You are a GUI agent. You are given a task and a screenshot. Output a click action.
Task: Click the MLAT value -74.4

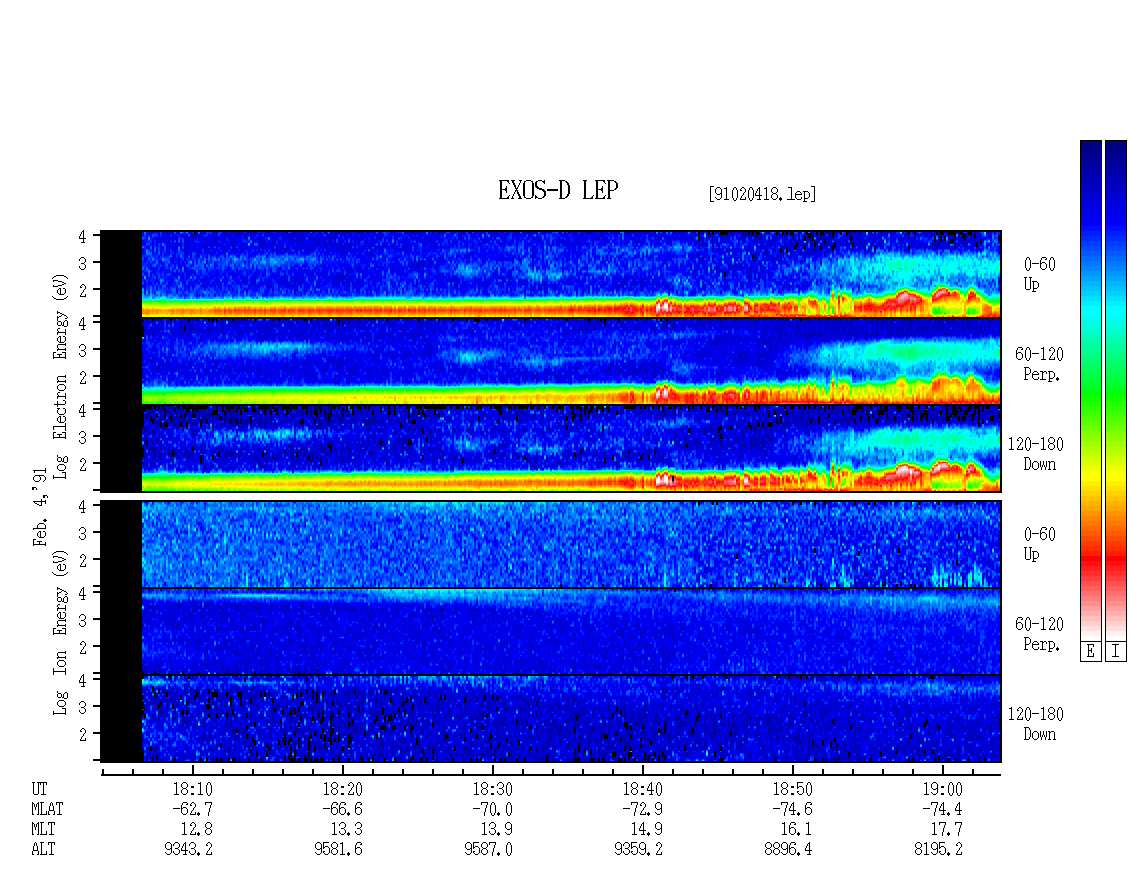942,809
